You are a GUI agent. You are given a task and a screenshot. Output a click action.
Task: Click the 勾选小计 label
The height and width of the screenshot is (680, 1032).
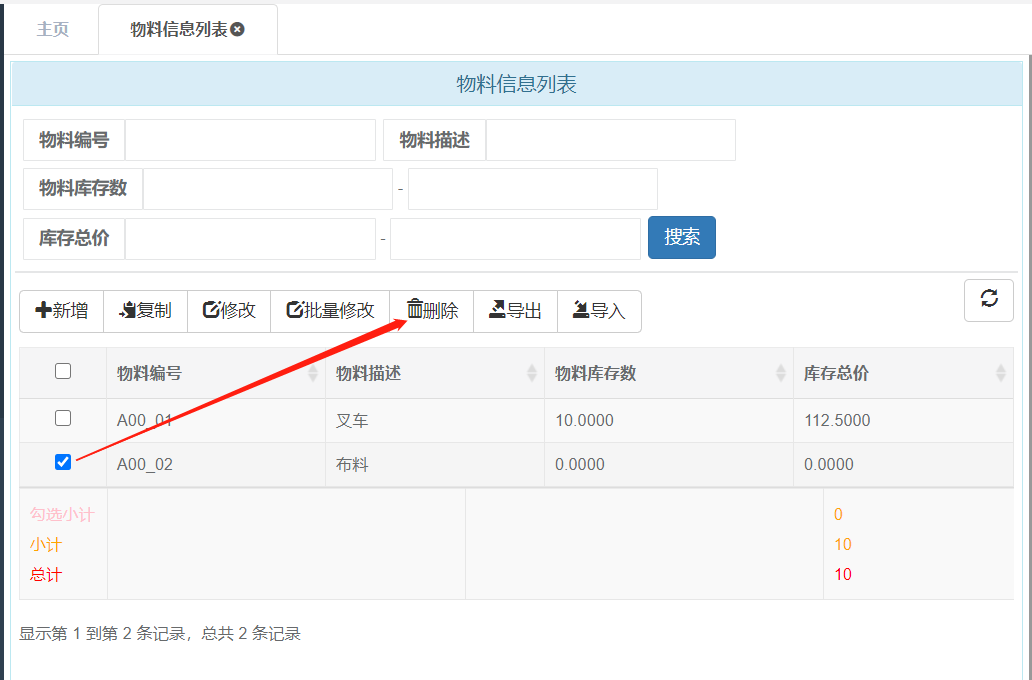62,515
